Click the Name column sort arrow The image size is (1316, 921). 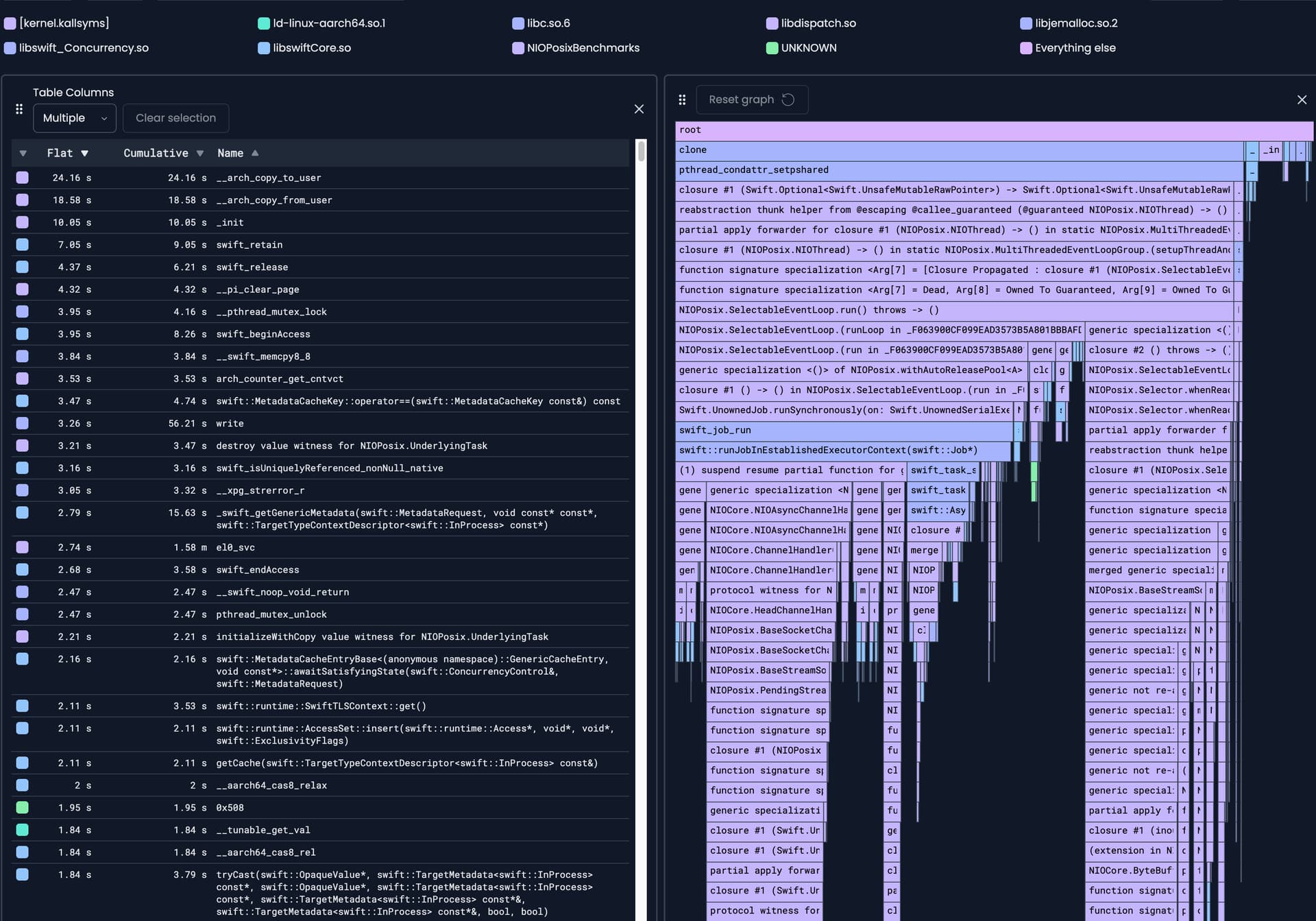click(255, 154)
